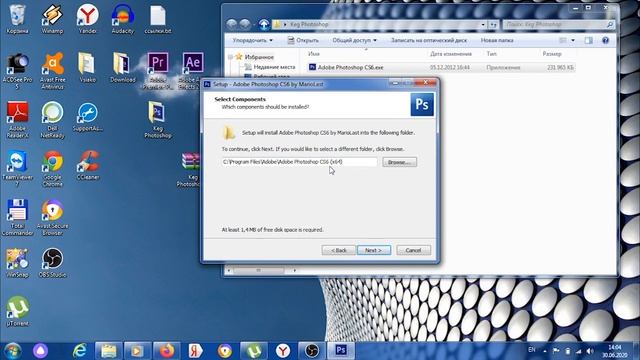Select the Avast Free Antivirus desktop icon

point(52,71)
